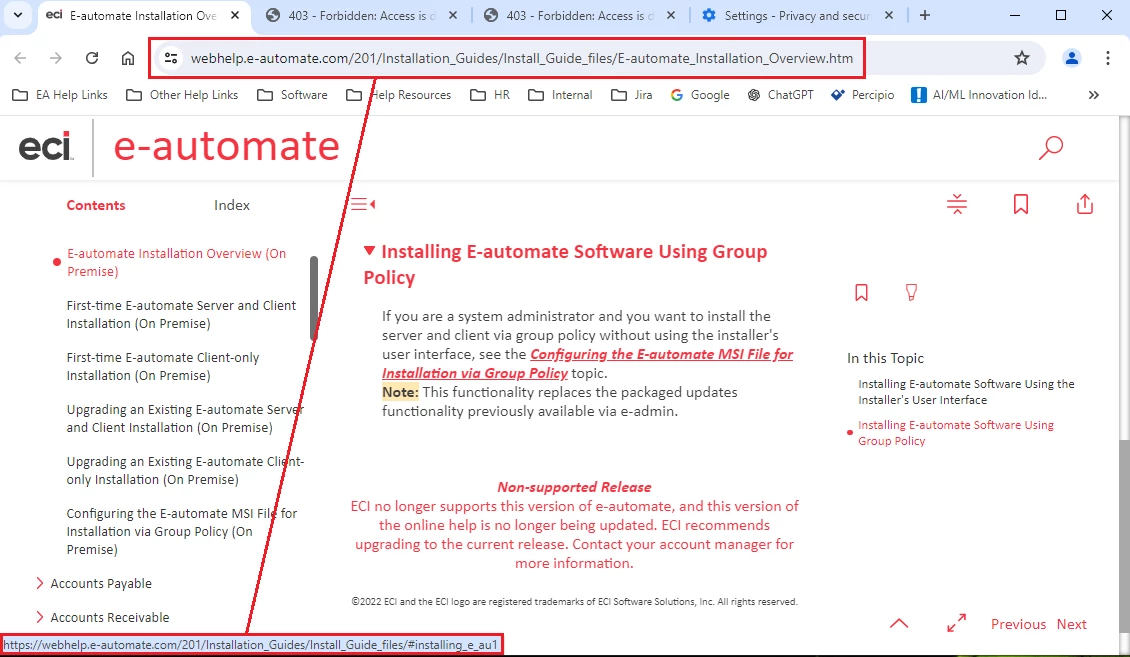Viewport: 1130px width, 657px height.
Task: Switch to the Contents tab
Action: 96,205
